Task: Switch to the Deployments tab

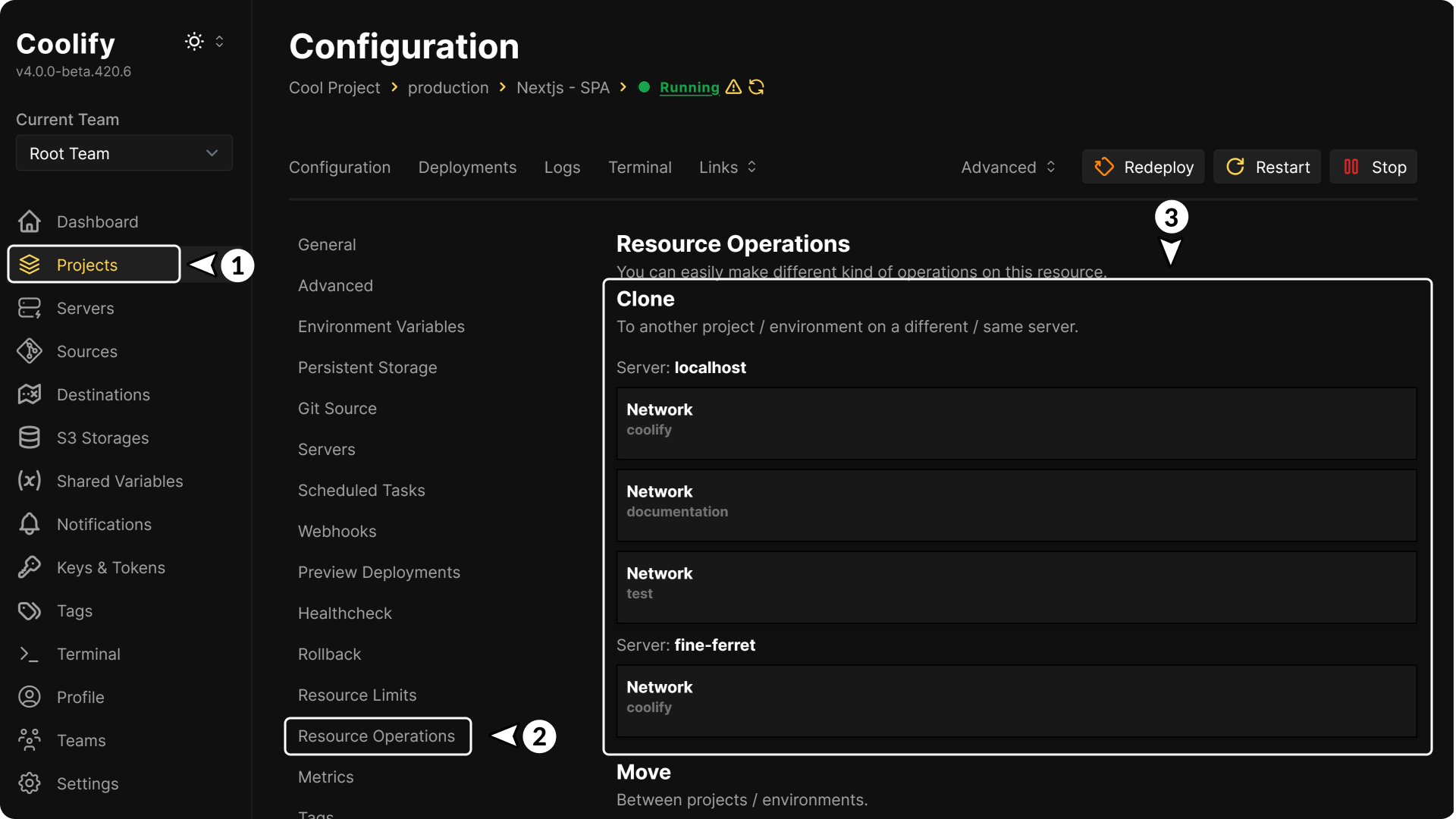Action: tap(467, 167)
